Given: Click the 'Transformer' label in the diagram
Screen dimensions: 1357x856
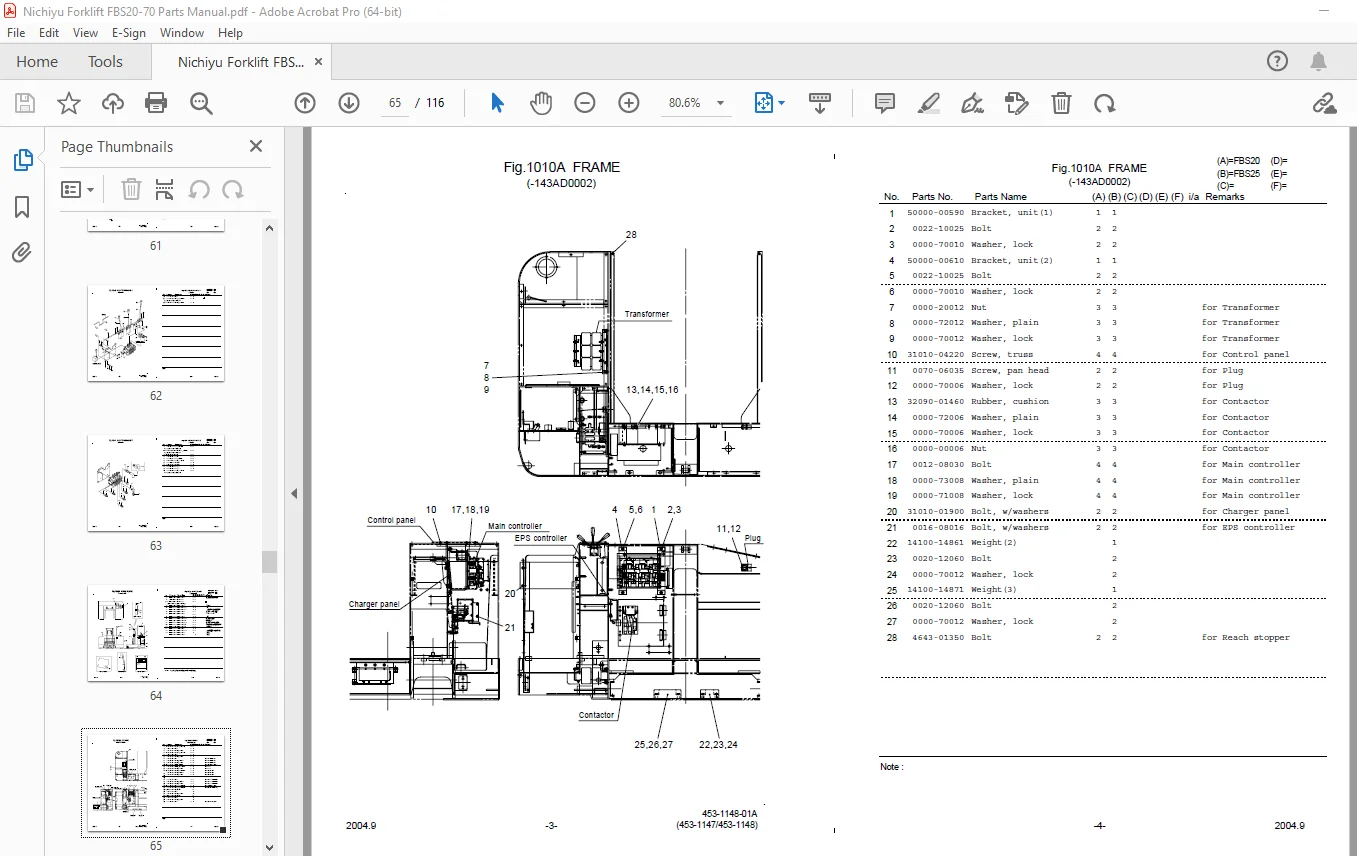Looking at the screenshot, I should coord(647,314).
